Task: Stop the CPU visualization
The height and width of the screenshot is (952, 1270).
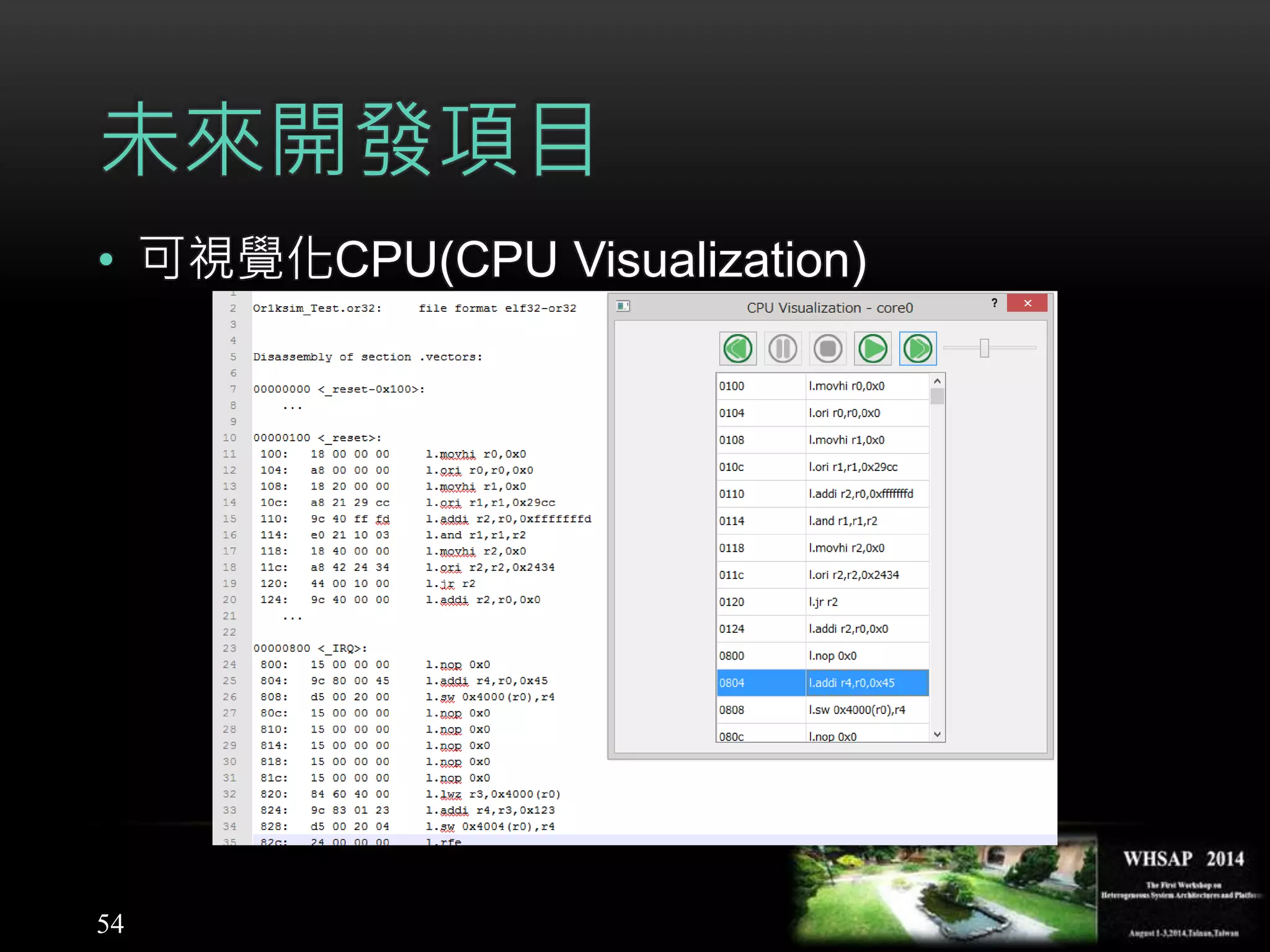Action: coord(828,349)
